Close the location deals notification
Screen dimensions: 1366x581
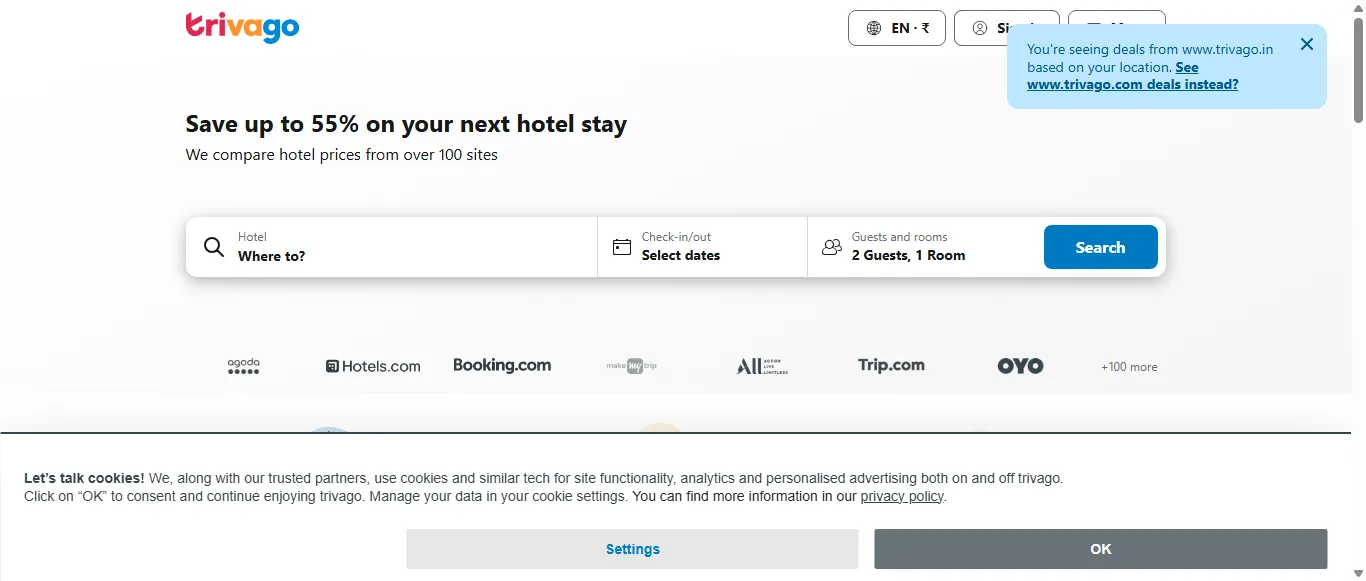pyautogui.click(x=1307, y=44)
